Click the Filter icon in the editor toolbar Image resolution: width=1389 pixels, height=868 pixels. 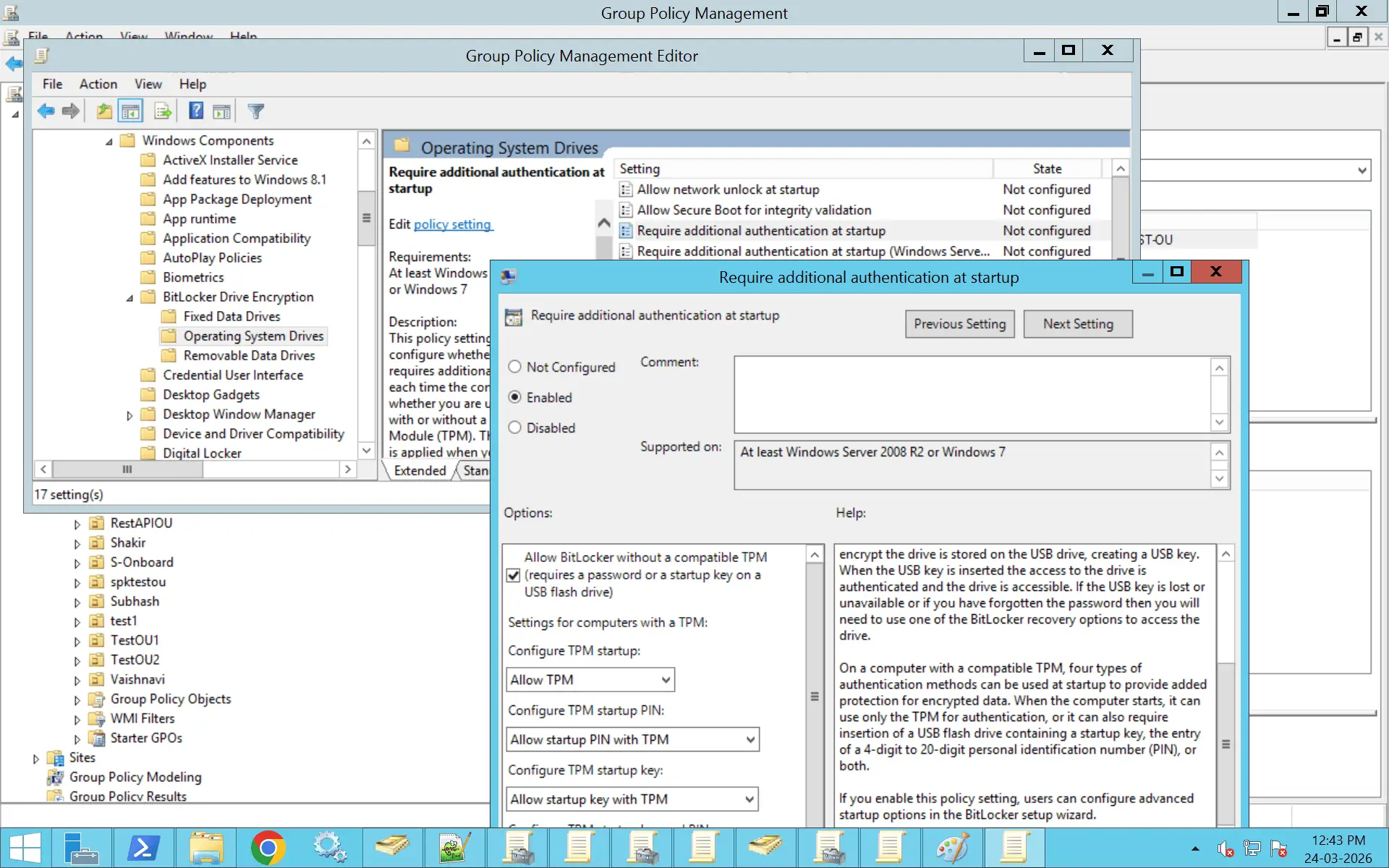255,111
